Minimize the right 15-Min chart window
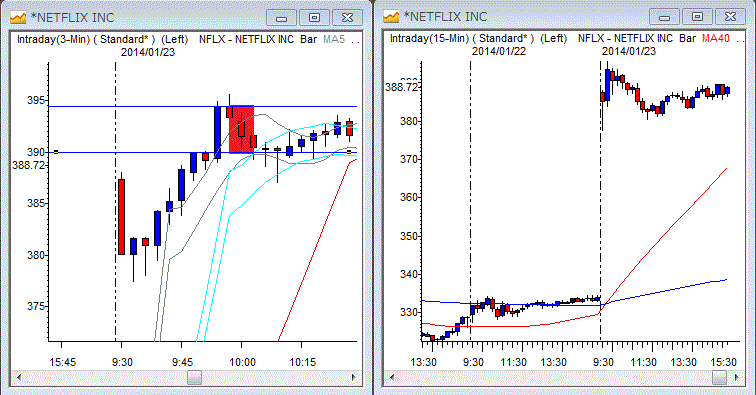The image size is (756, 395). click(x=664, y=17)
